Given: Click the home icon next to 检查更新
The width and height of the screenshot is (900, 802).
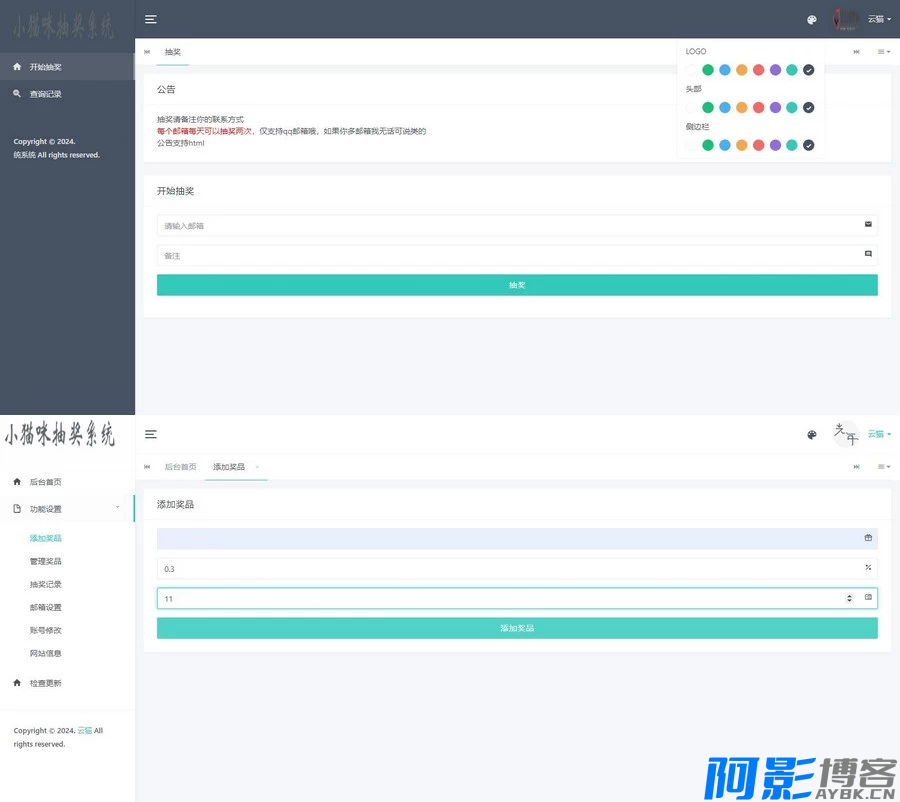Looking at the screenshot, I should click(17, 683).
